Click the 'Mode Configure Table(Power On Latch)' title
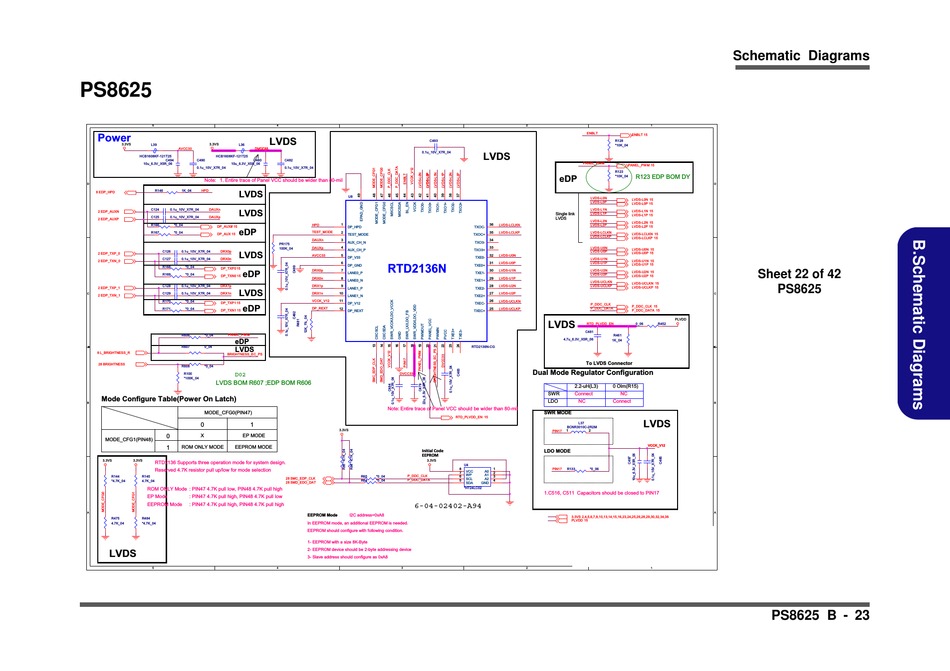Viewport: 950px width, 671px height. (x=168, y=399)
